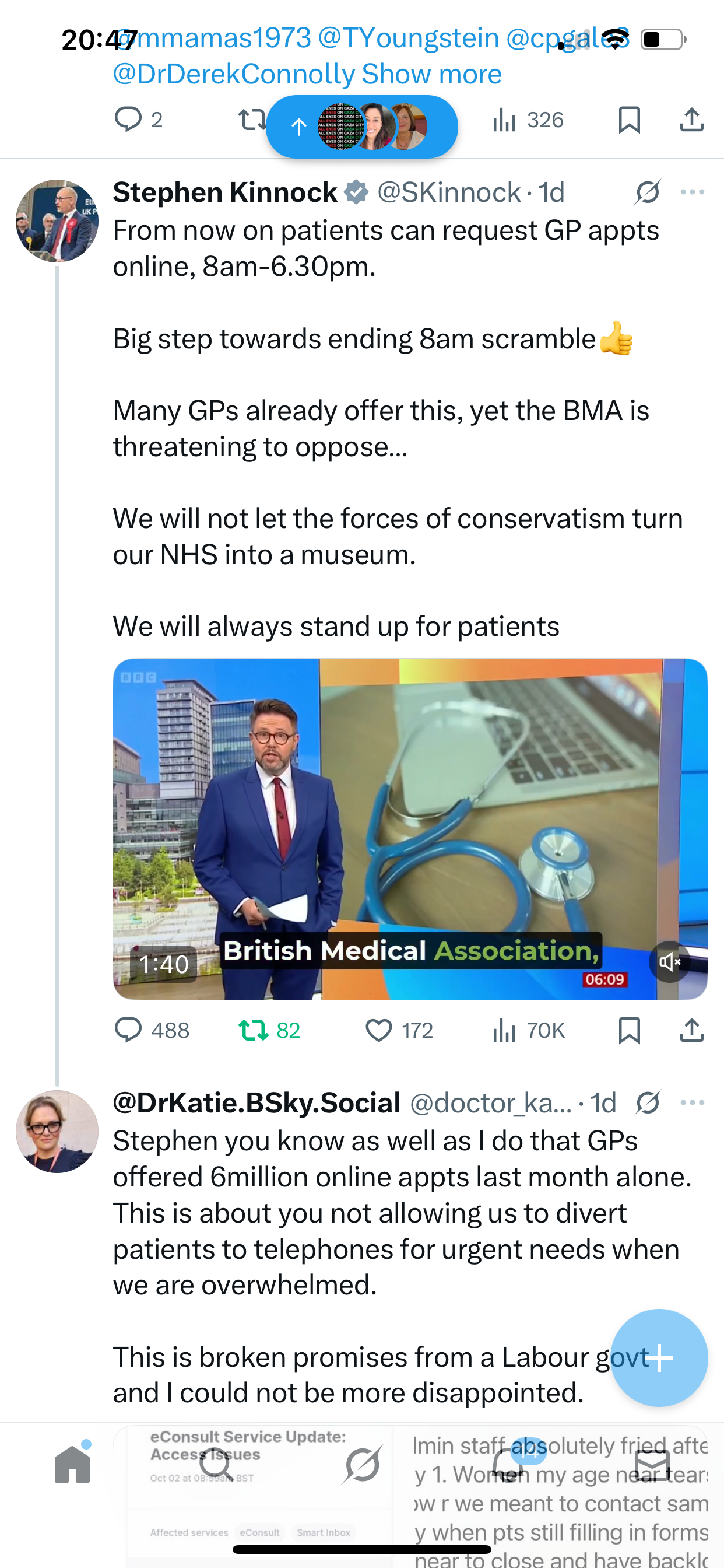
Task: Undo repost on Stephen Kinnock's post
Action: (253, 1030)
